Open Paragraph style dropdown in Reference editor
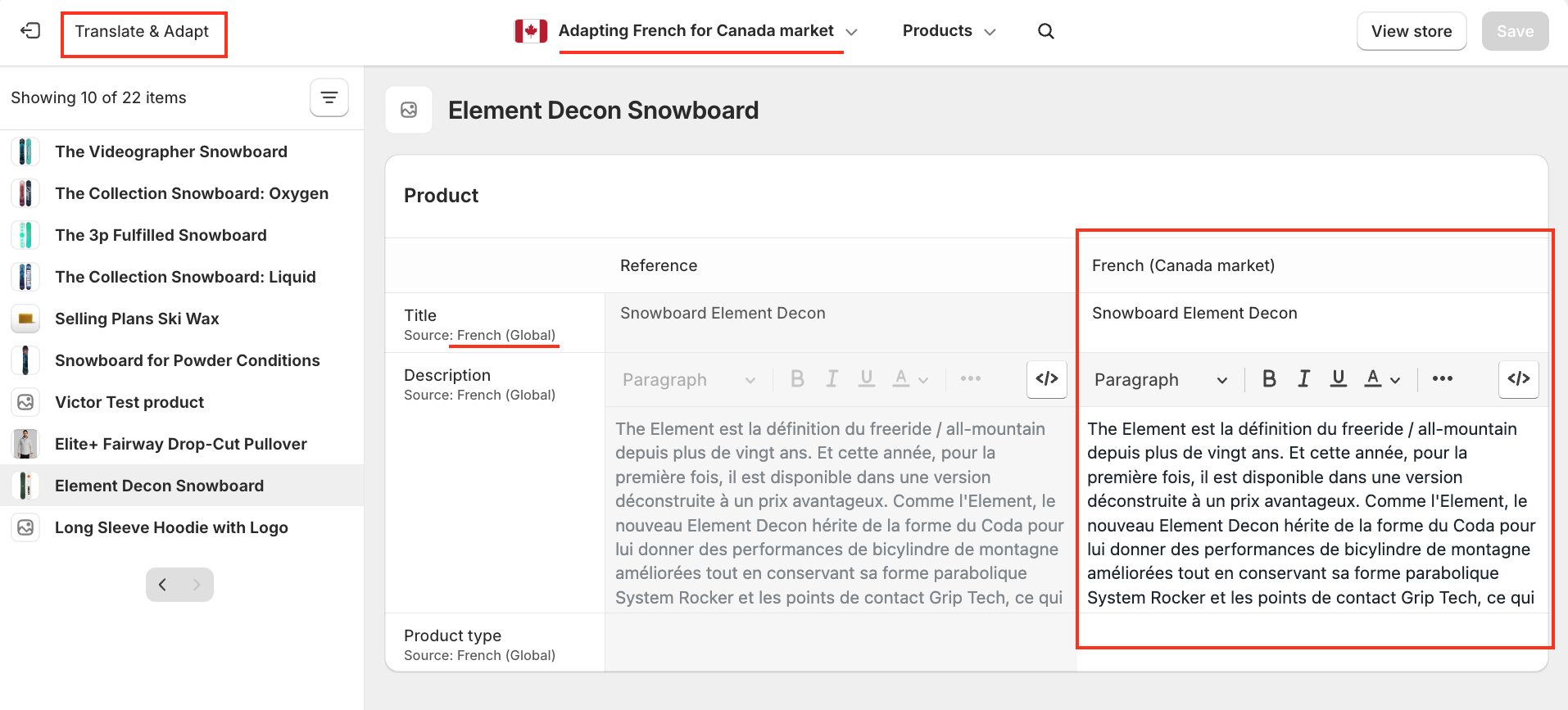 coord(689,379)
